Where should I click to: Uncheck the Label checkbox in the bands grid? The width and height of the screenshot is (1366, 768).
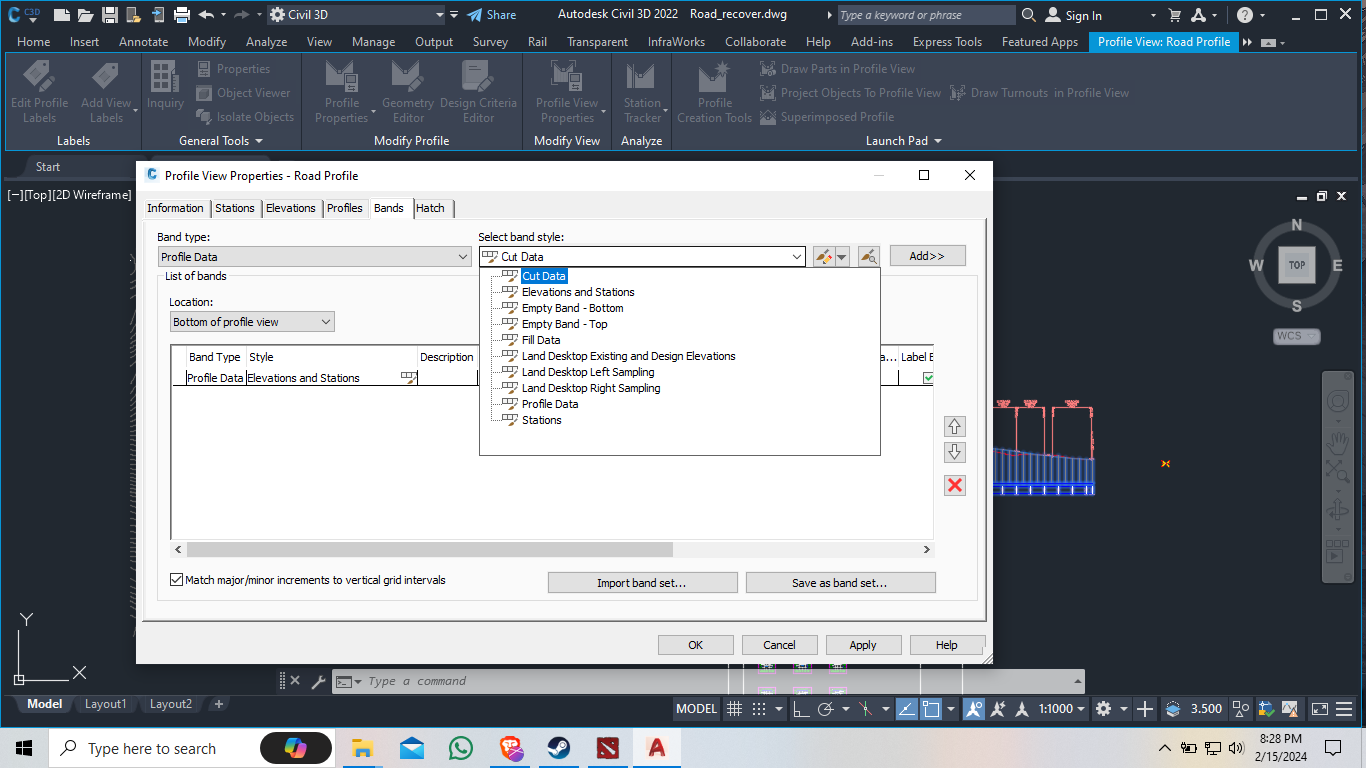[927, 378]
